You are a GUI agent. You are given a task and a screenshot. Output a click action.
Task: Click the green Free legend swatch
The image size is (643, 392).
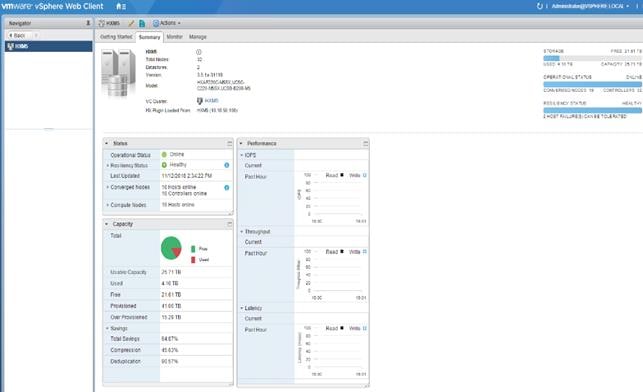(193, 248)
